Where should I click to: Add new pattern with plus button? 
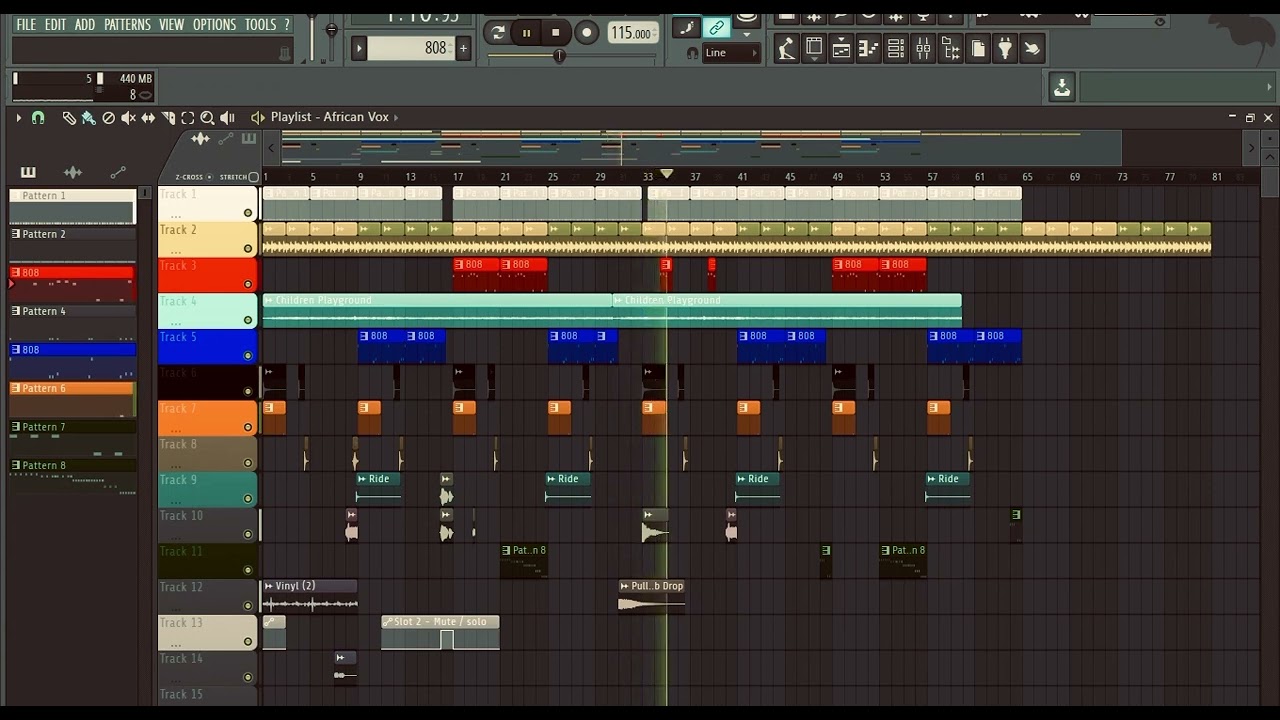tap(462, 48)
